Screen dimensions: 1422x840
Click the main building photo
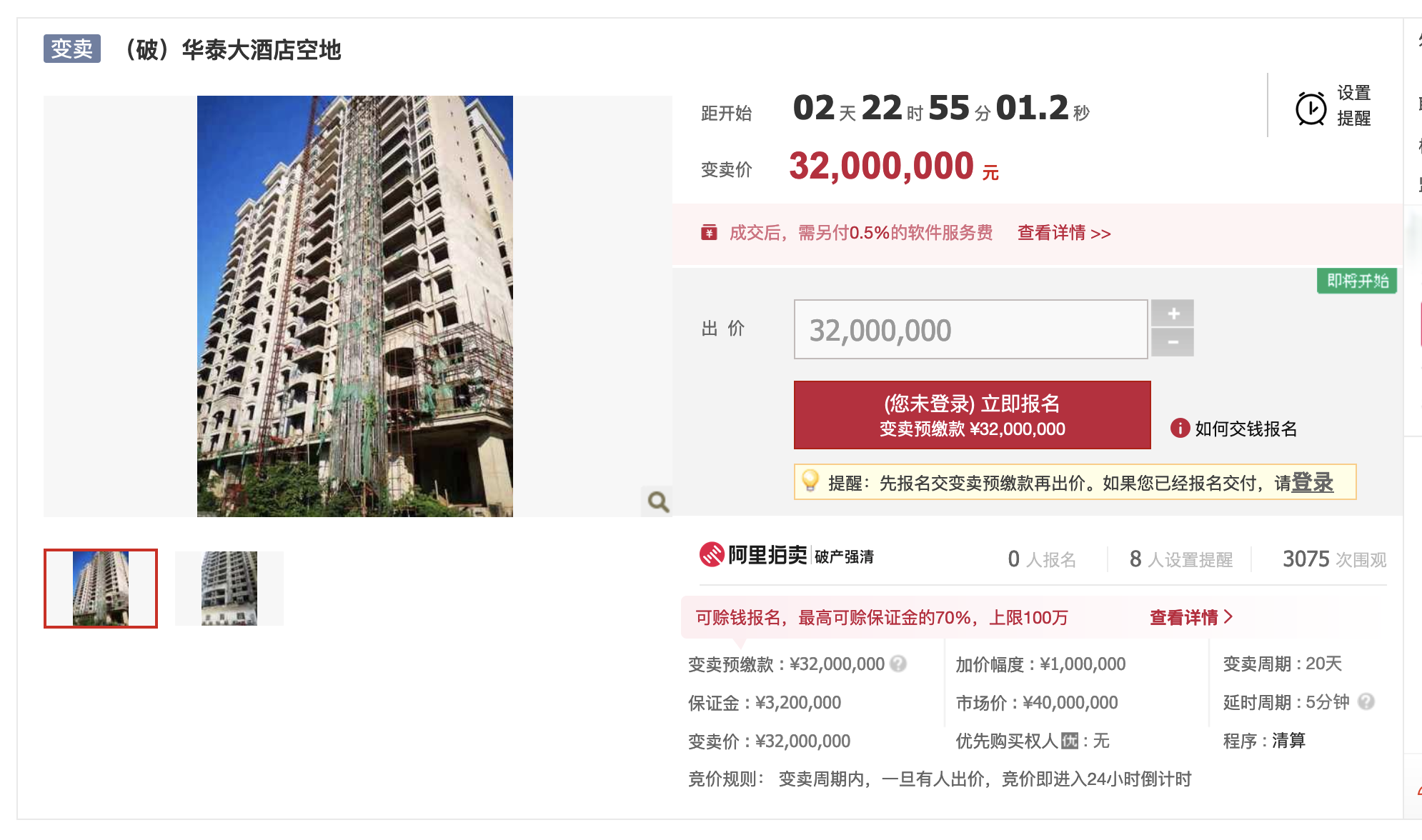(355, 306)
